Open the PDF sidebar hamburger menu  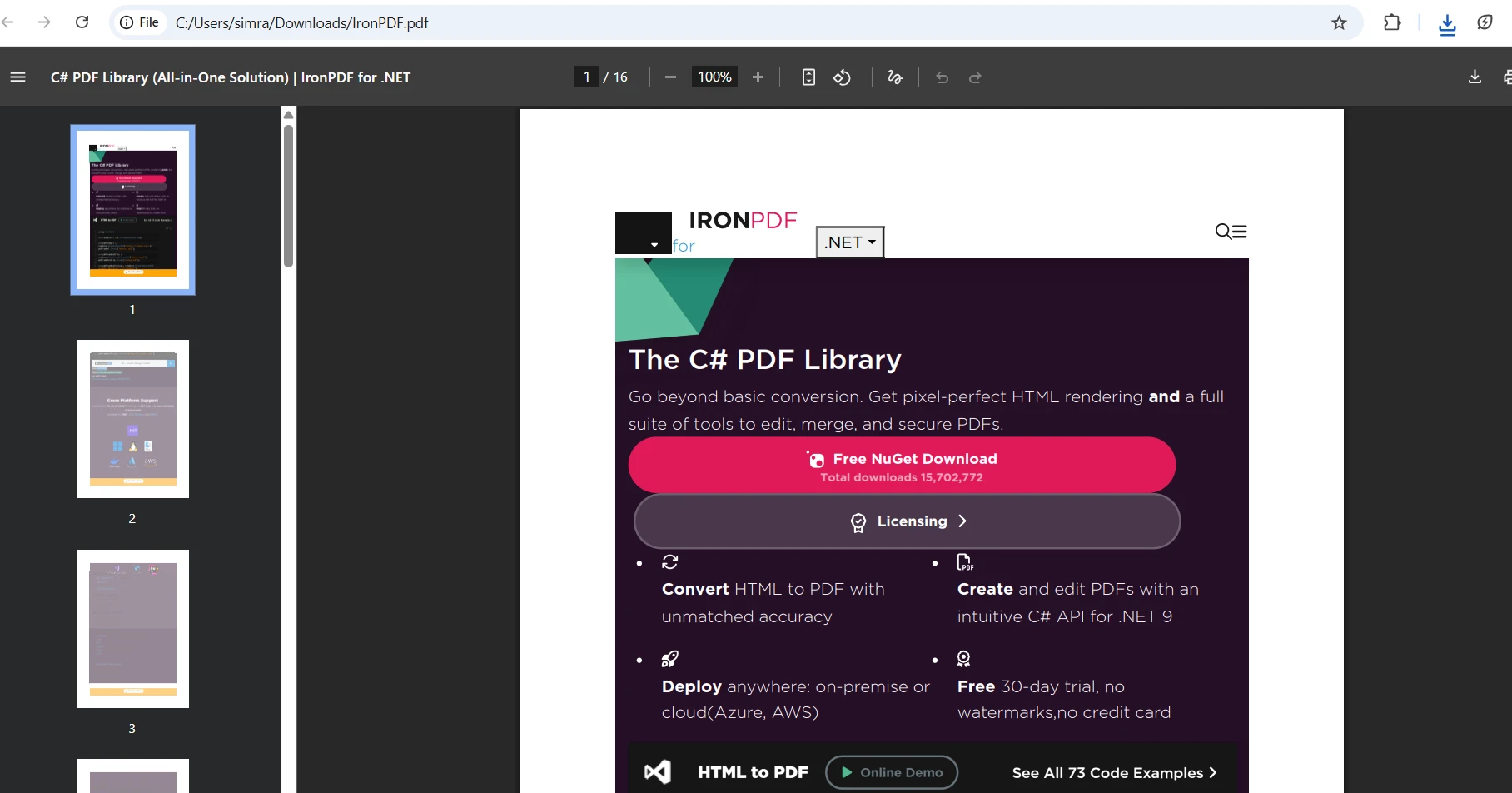pyautogui.click(x=17, y=77)
